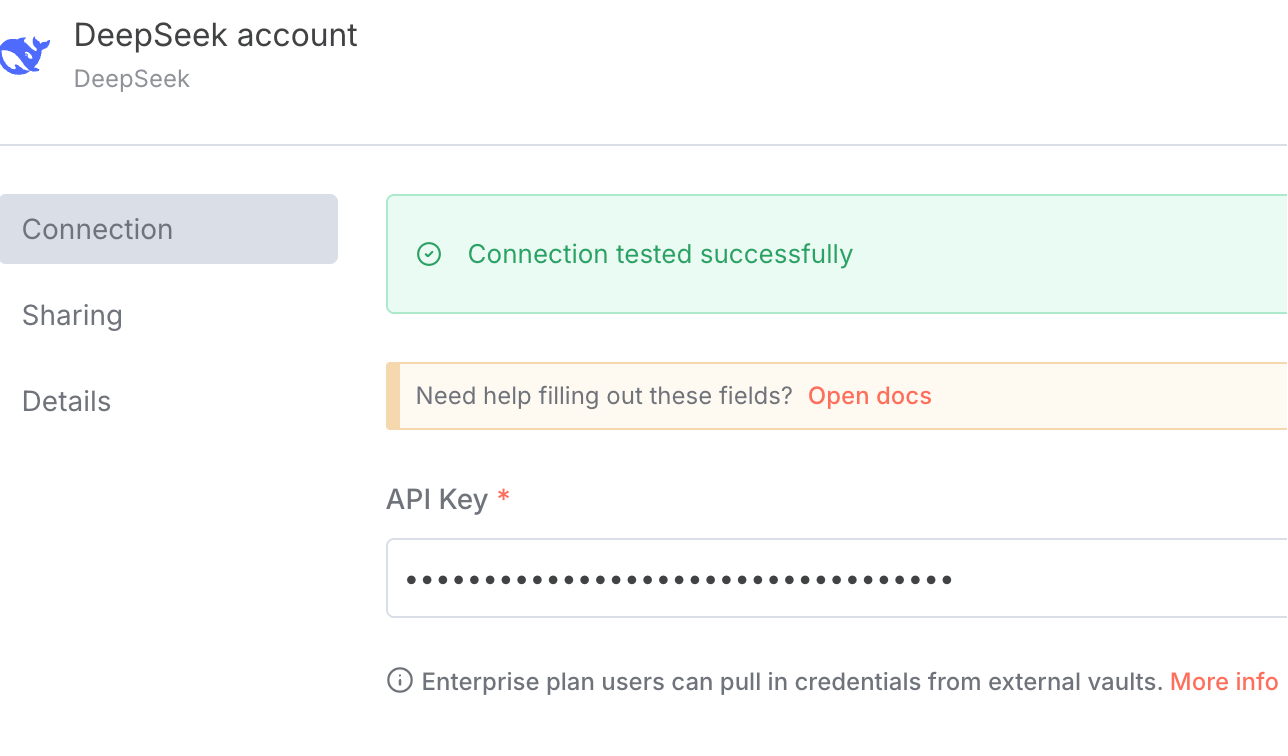Click the masked dots inside the API Key field
Image resolution: width=1288 pixels, height=756 pixels.
pos(679,579)
